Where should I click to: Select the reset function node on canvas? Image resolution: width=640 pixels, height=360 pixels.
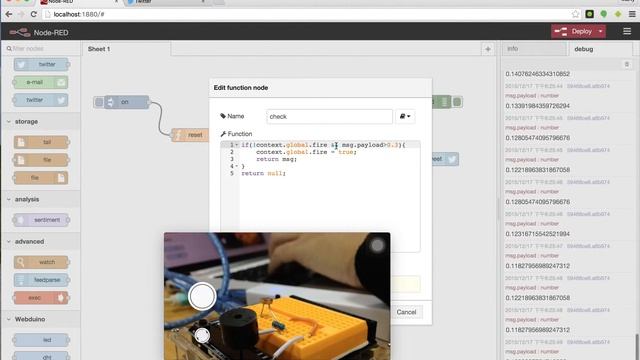(190, 135)
